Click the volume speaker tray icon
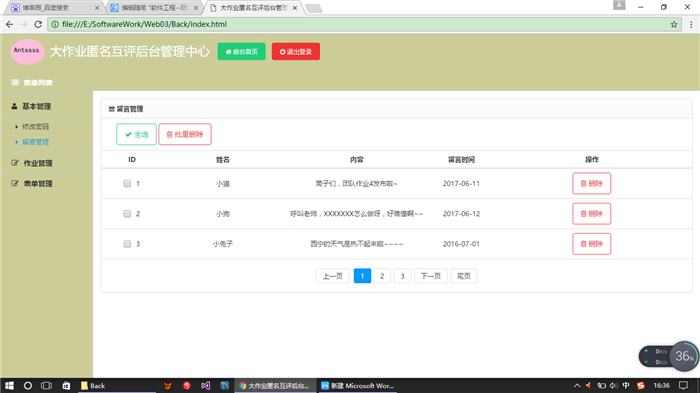 pos(614,385)
